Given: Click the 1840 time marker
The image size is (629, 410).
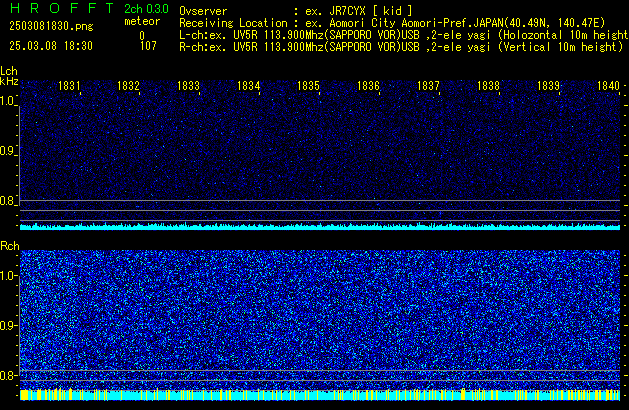Looking at the screenshot, I should (609, 86).
